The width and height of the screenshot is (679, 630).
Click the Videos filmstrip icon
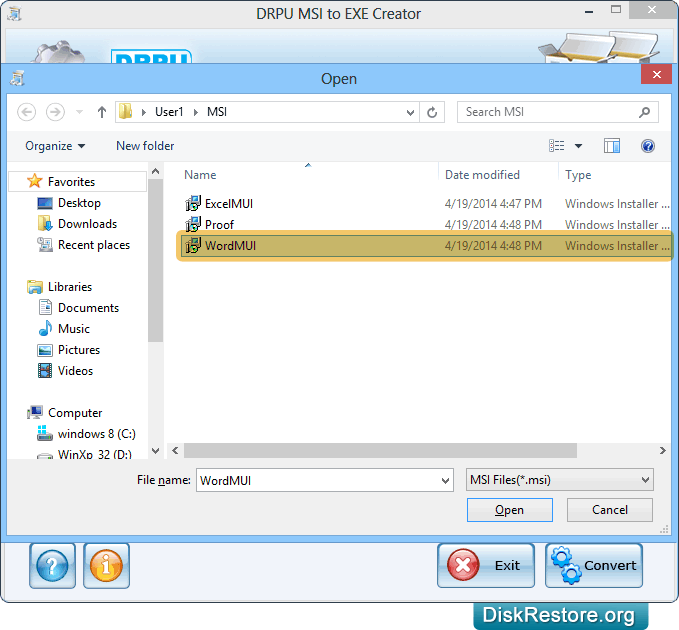click(45, 371)
